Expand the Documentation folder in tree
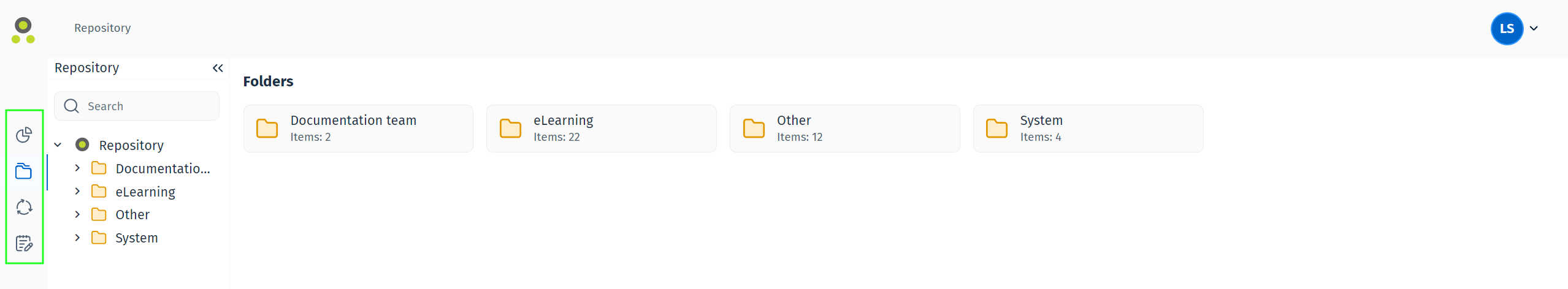 coord(77,168)
